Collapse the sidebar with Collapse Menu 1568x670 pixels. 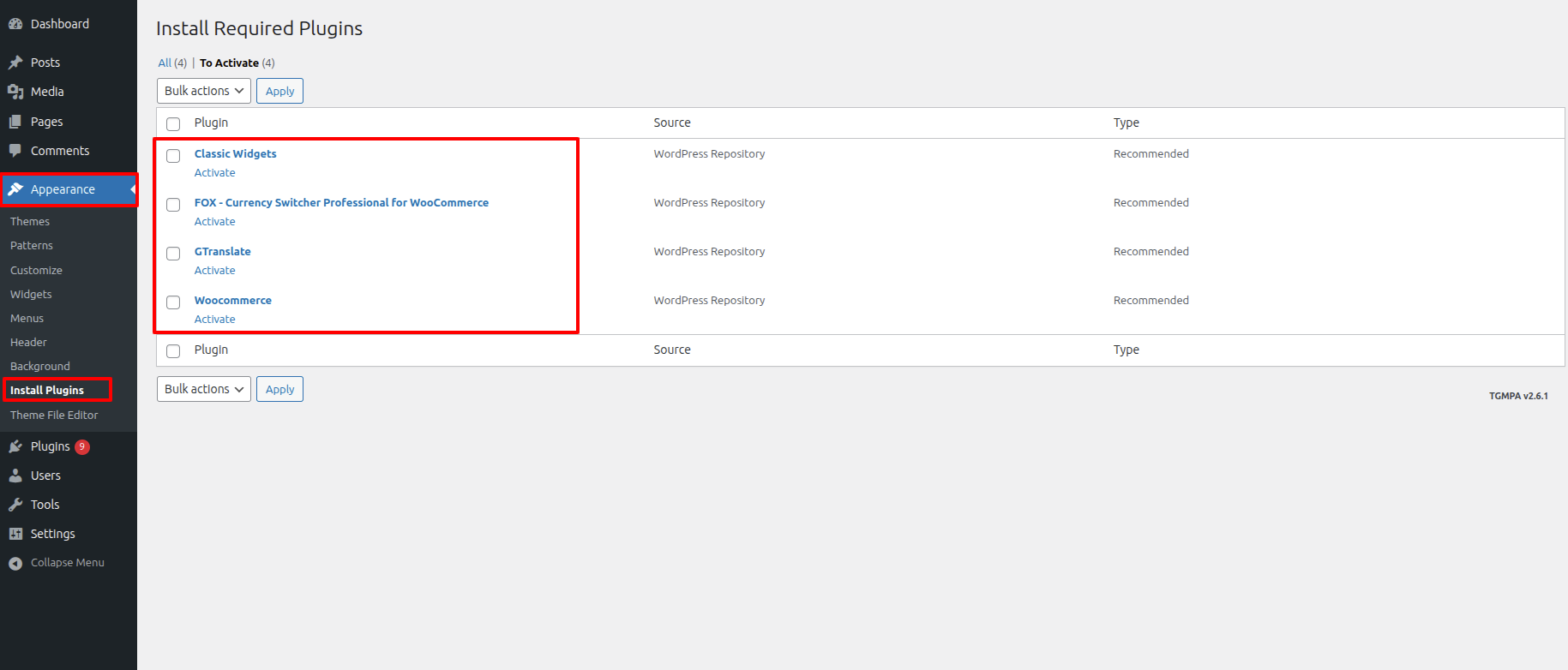tap(57, 563)
